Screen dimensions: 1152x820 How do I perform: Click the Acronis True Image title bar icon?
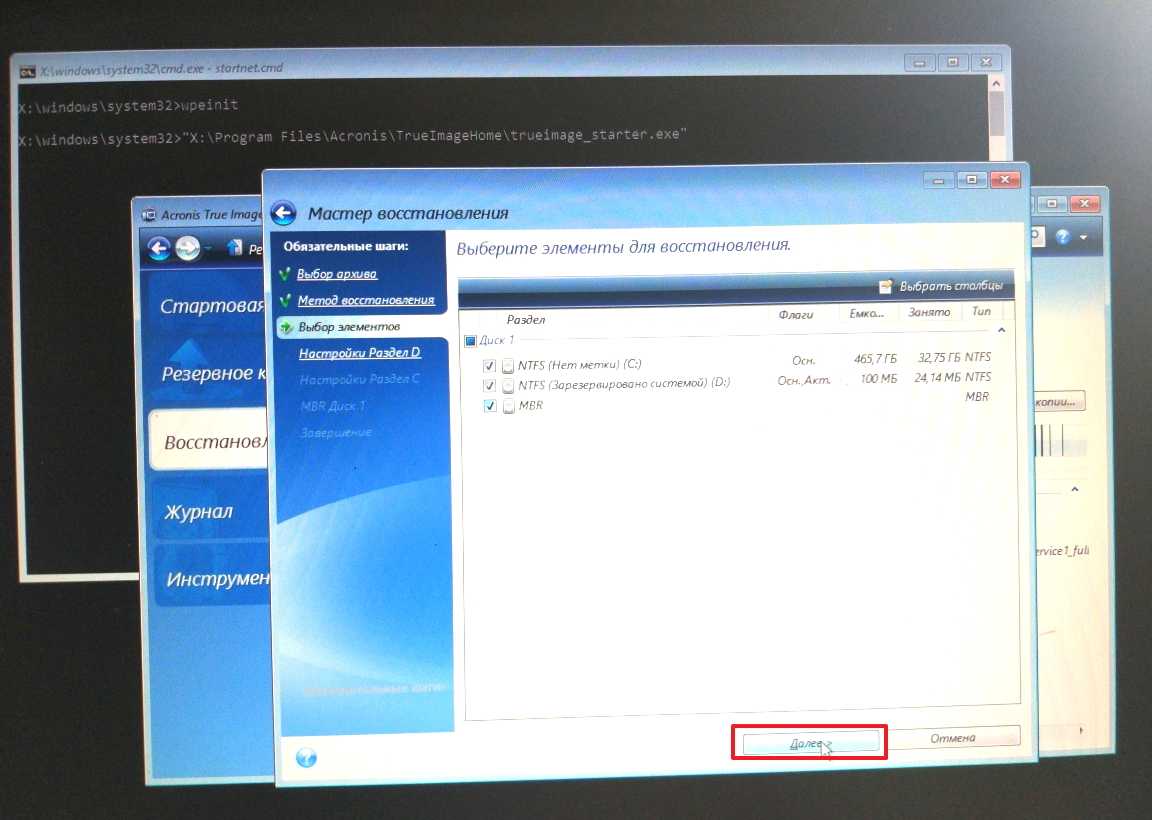149,215
